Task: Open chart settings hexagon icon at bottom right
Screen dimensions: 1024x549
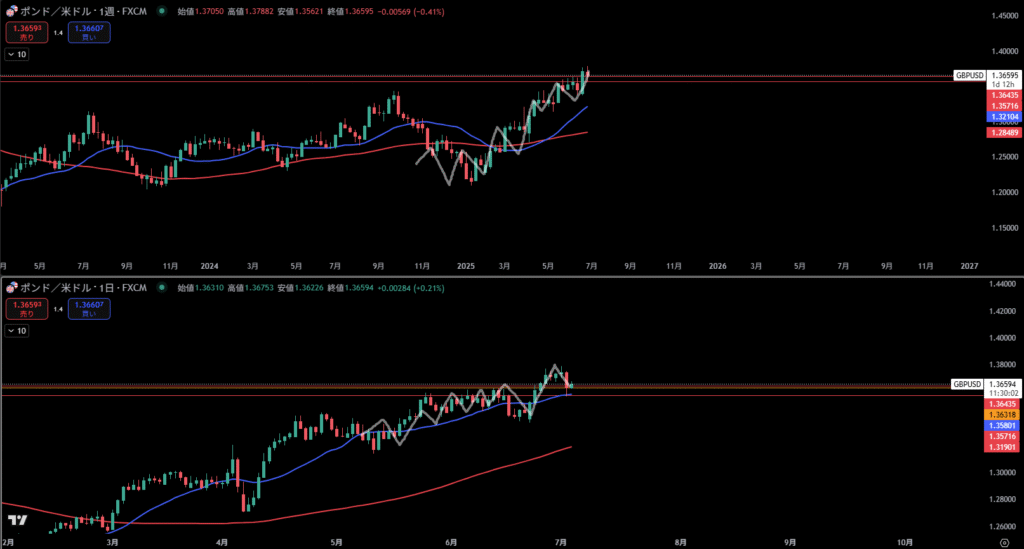Action: click(x=1004, y=542)
